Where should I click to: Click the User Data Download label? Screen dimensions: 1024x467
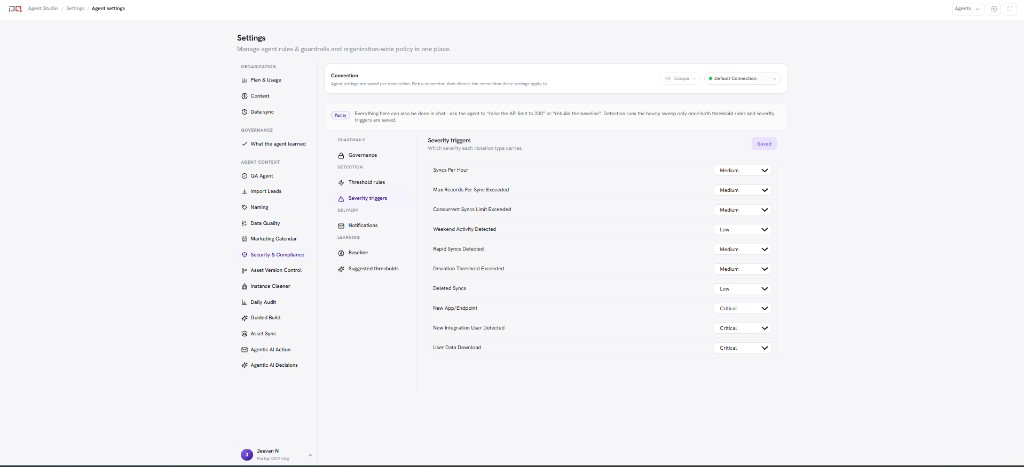tap(456, 347)
